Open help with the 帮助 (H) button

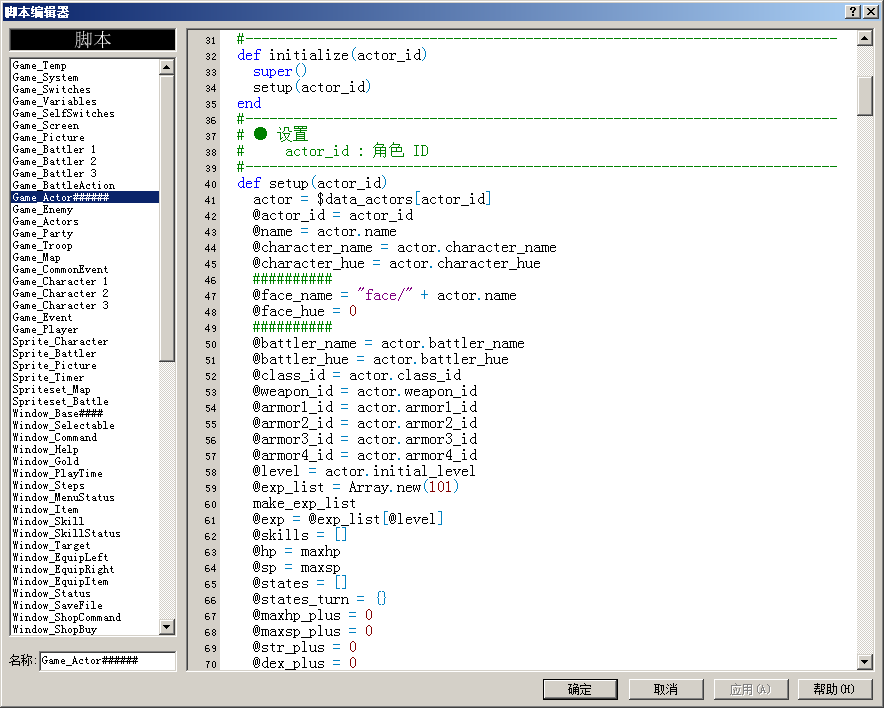(x=835, y=689)
